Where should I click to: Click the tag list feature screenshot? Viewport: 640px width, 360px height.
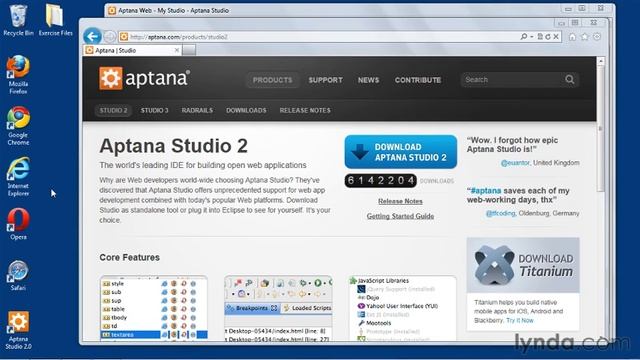point(153,308)
